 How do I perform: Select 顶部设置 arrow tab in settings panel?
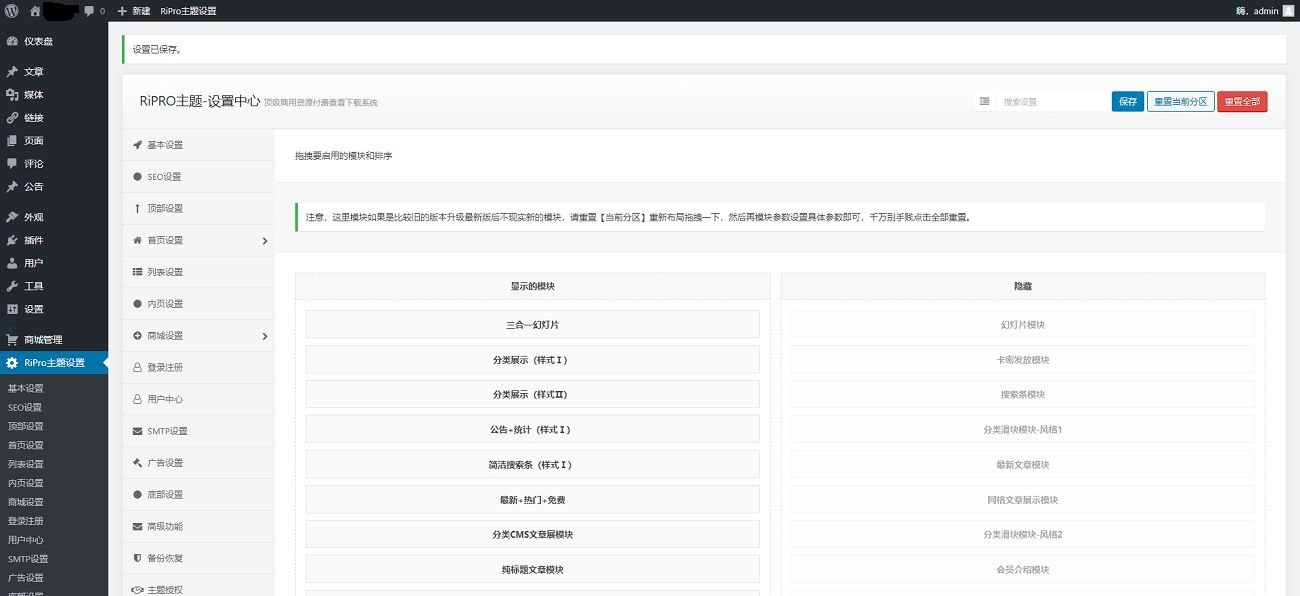(x=198, y=208)
